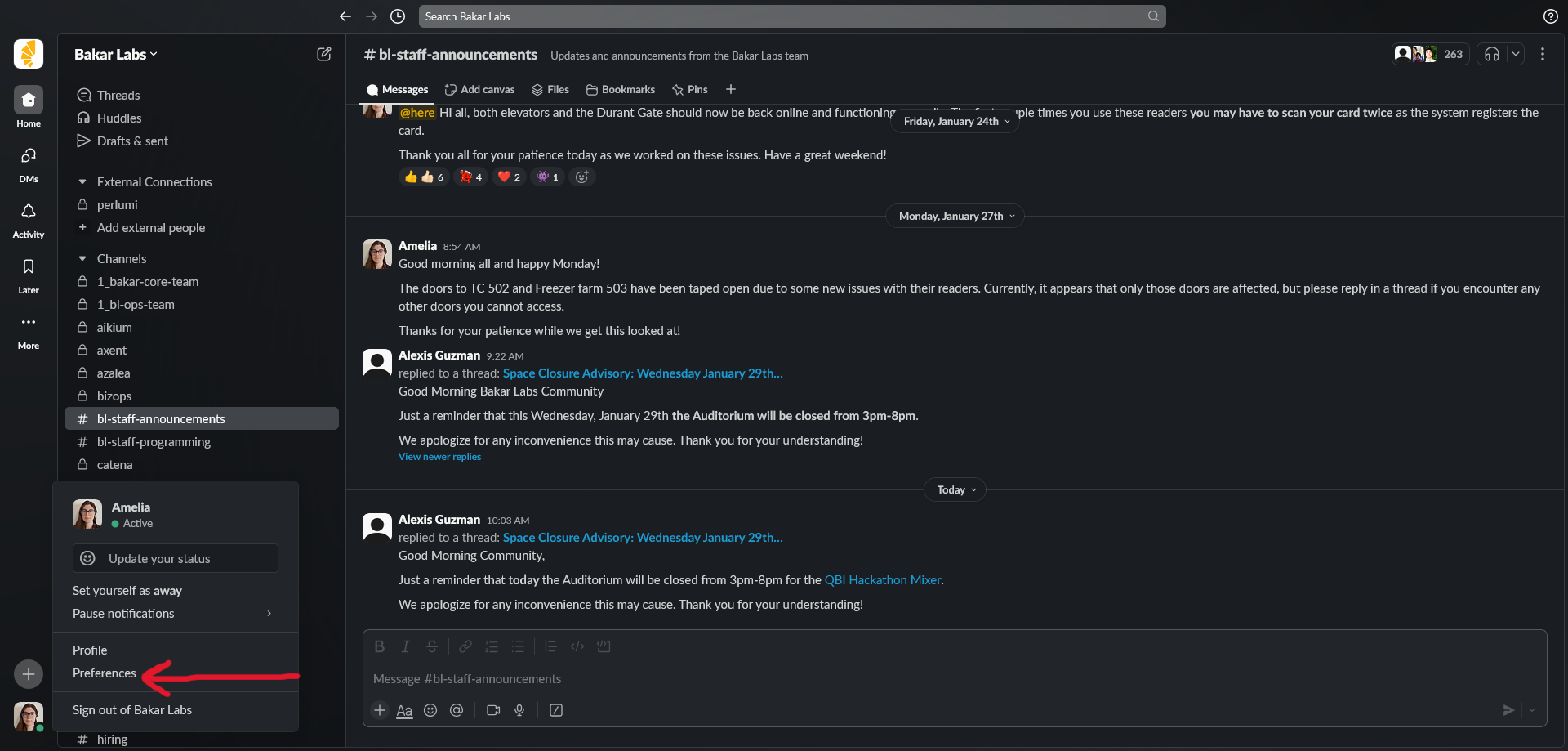The width and height of the screenshot is (1568, 751).
Task: Switch to the Bookmarks tab
Action: click(x=621, y=89)
